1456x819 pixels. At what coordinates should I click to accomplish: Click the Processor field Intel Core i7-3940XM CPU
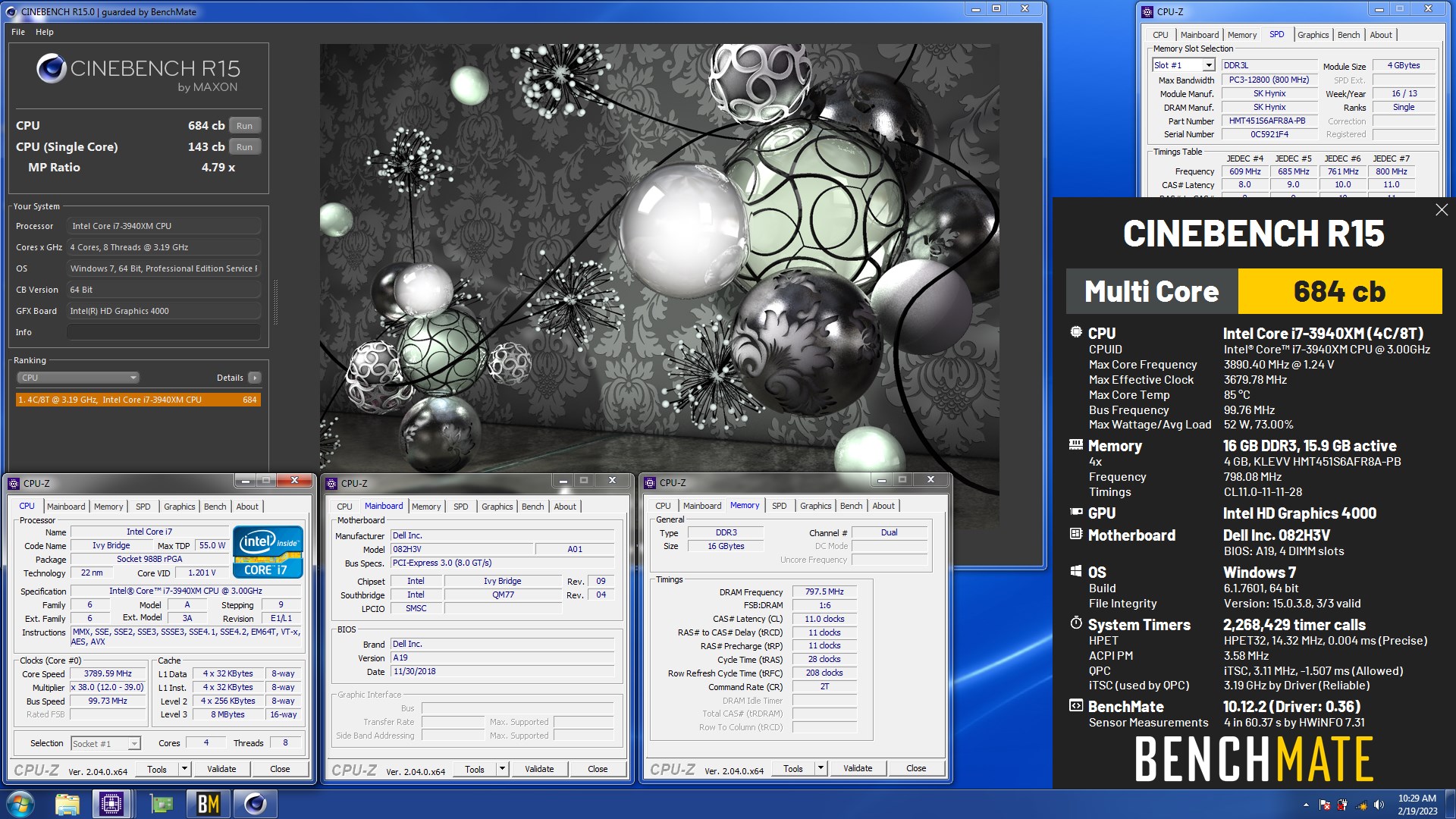coord(164,226)
